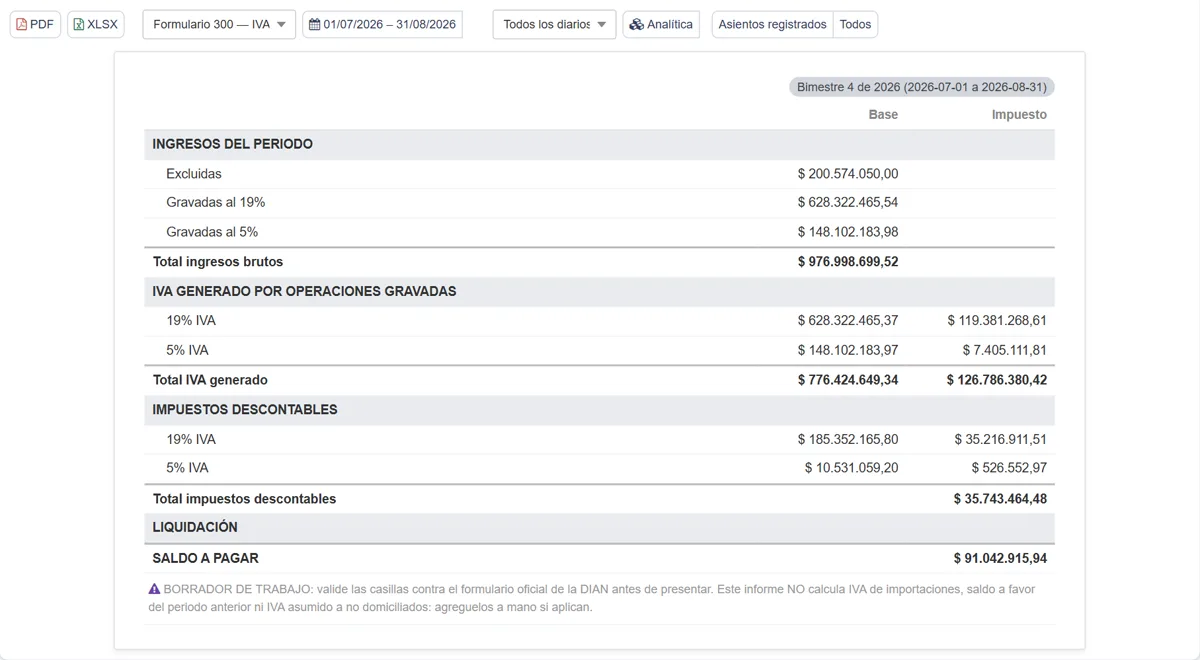The height and width of the screenshot is (660, 1200).
Task: Click the total $ 976.998.699,52
Action: tap(848, 262)
